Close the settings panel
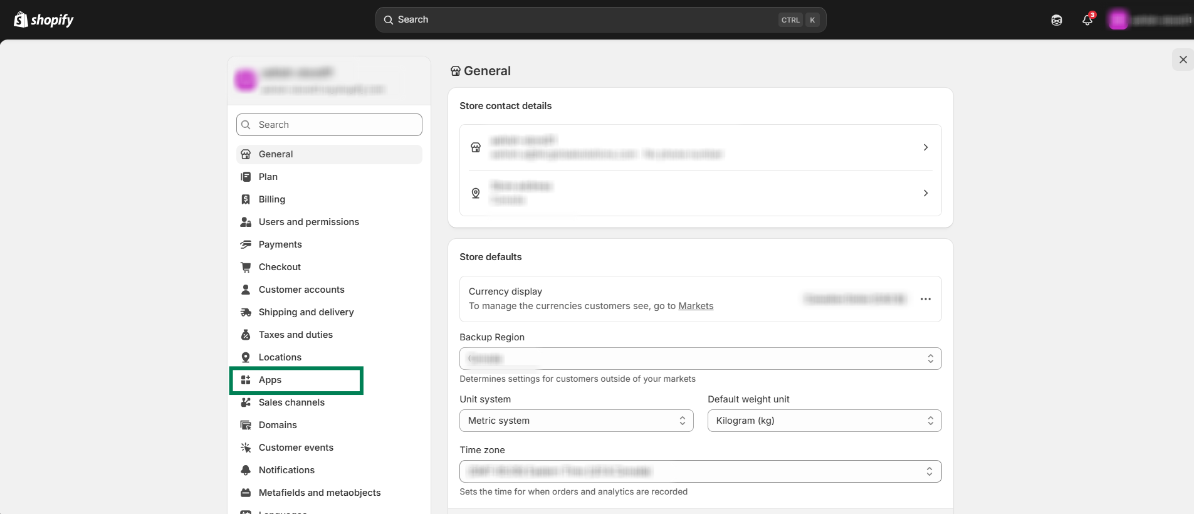 [1183, 60]
